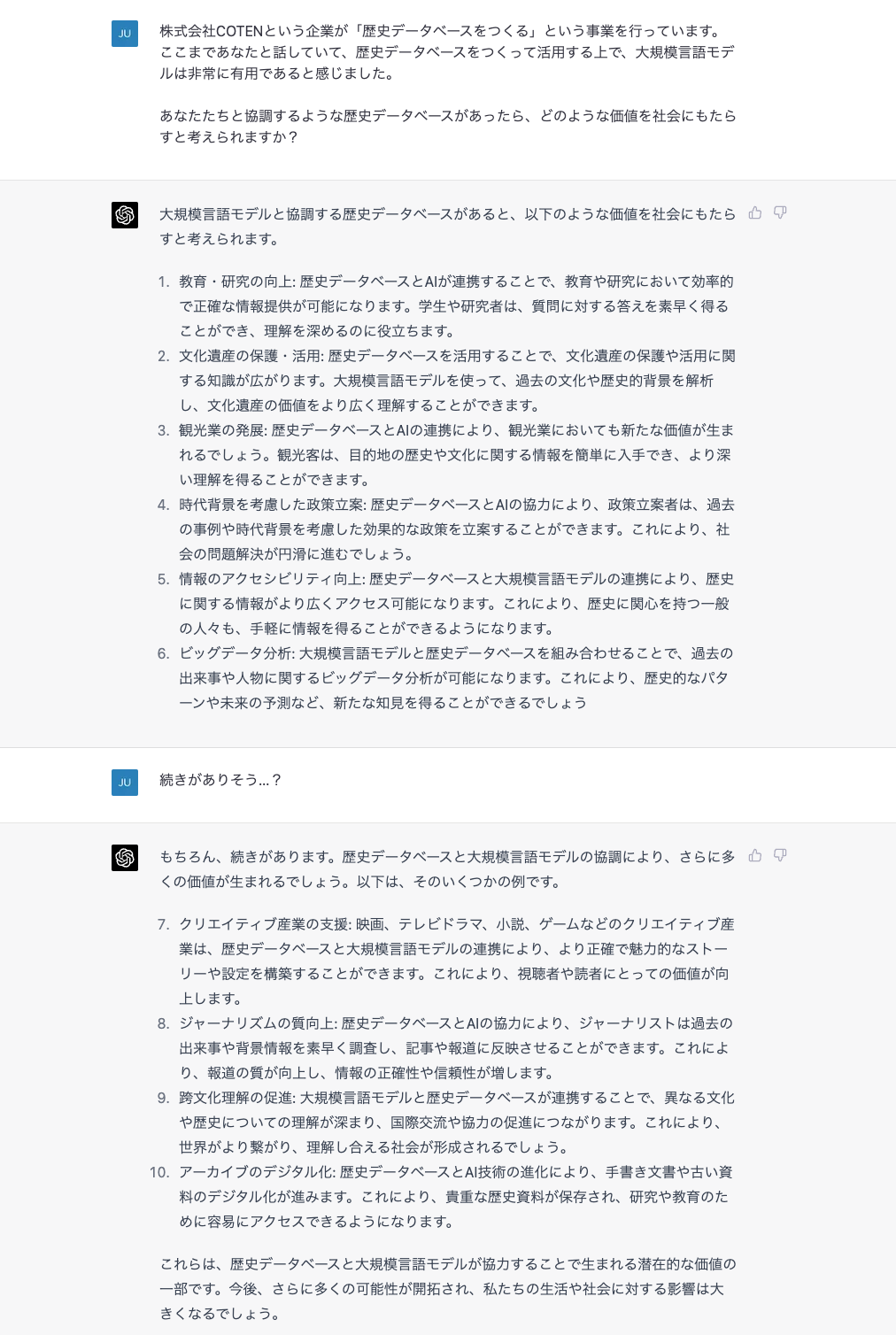Select list item 8 ジャーナリズムの質向上
896x1335 pixels.
(x=446, y=1048)
